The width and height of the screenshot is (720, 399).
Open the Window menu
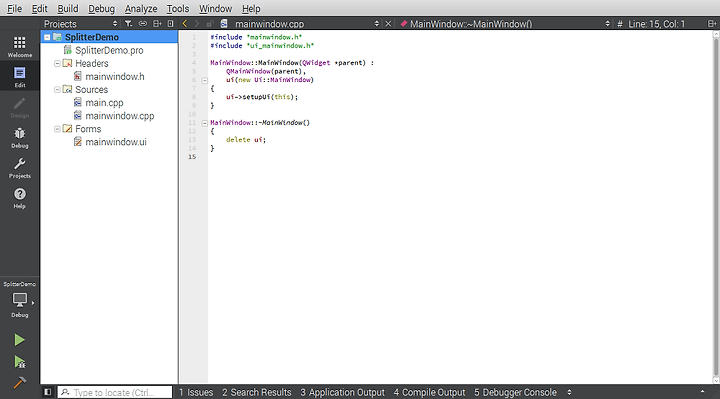[x=215, y=9]
